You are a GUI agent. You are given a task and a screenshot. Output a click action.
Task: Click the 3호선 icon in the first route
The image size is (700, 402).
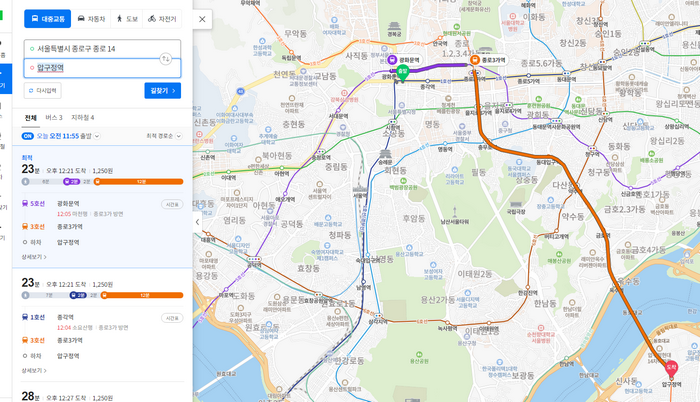(x=25, y=226)
